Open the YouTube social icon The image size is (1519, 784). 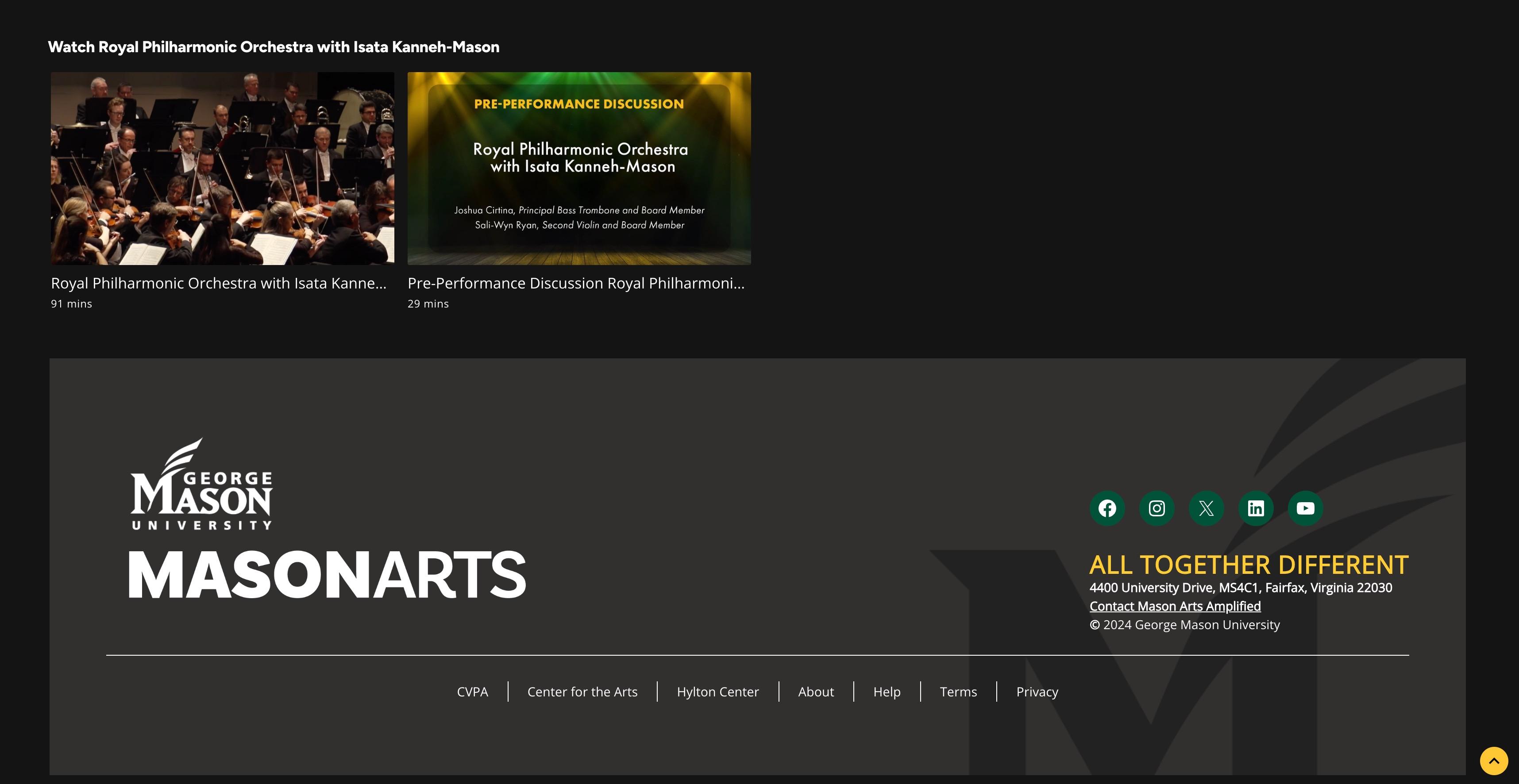[1305, 508]
